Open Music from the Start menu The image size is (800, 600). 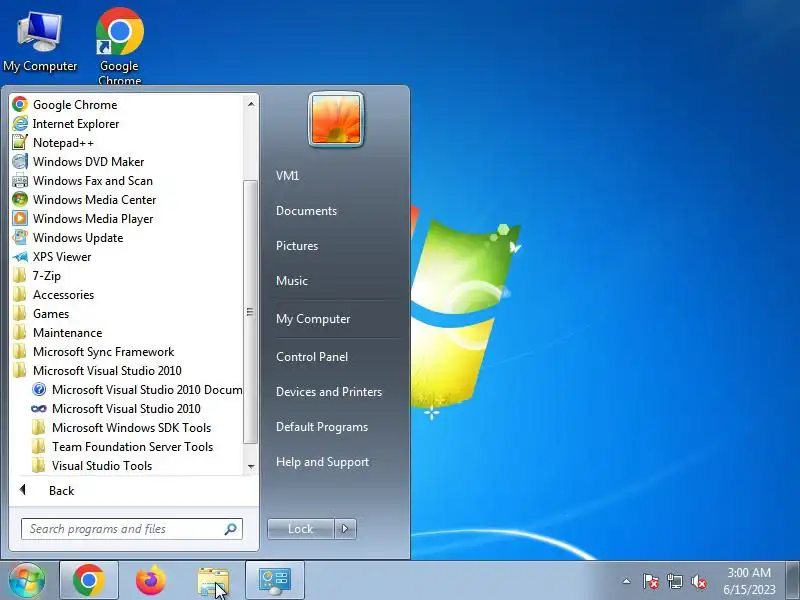tap(292, 281)
